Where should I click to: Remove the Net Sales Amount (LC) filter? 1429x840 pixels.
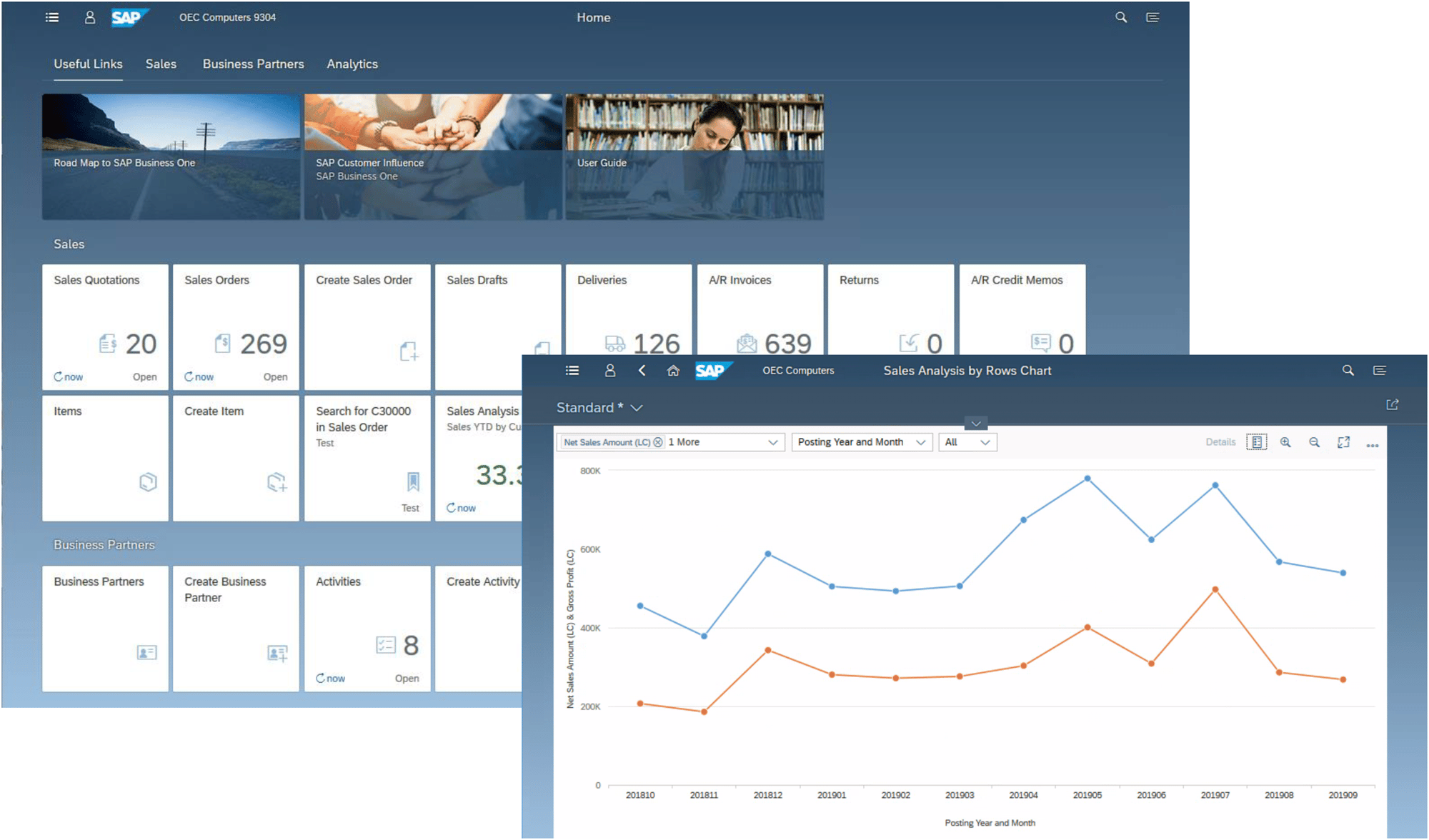tap(657, 442)
